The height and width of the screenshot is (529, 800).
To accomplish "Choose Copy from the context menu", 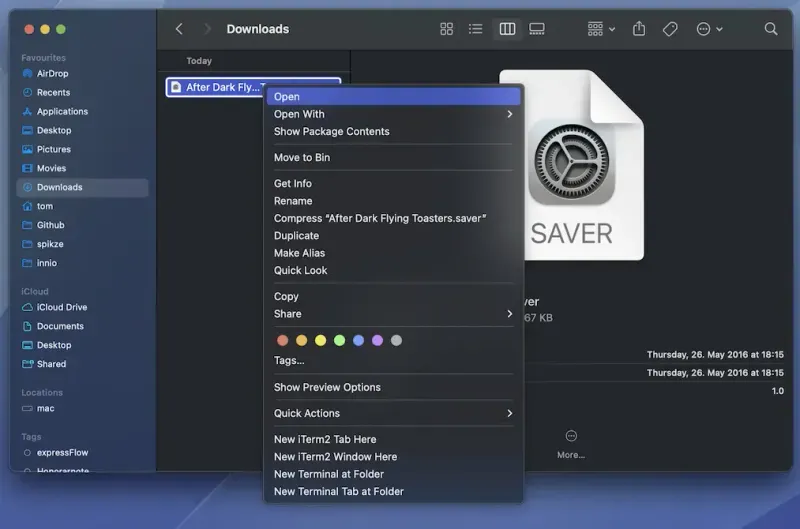I will coord(393,296).
